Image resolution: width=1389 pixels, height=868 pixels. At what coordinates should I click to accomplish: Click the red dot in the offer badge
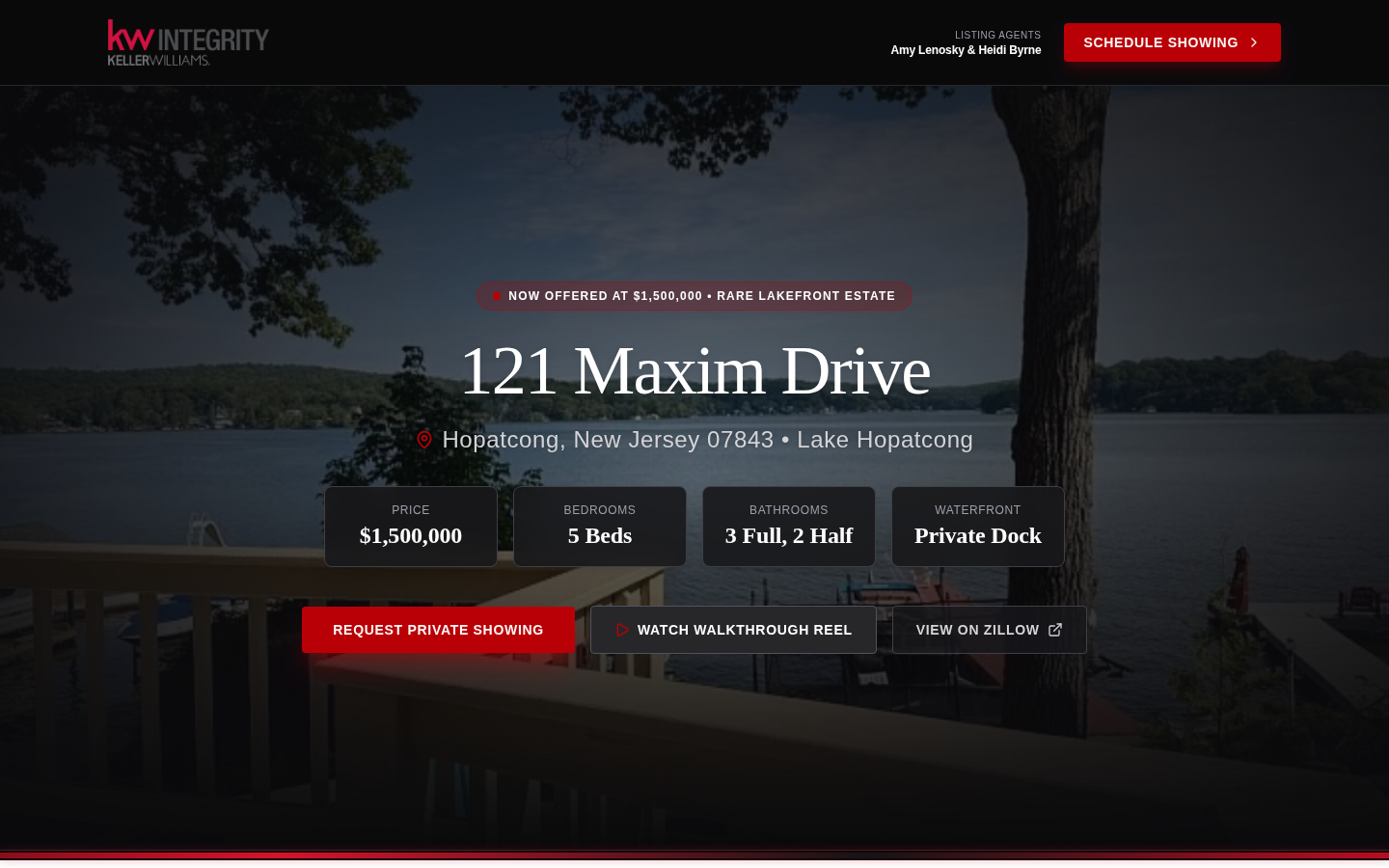pyautogui.click(x=497, y=296)
